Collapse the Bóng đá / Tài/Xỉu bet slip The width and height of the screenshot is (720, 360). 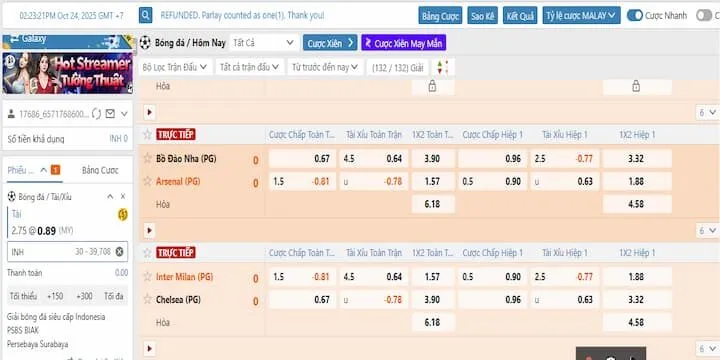[x=110, y=197]
